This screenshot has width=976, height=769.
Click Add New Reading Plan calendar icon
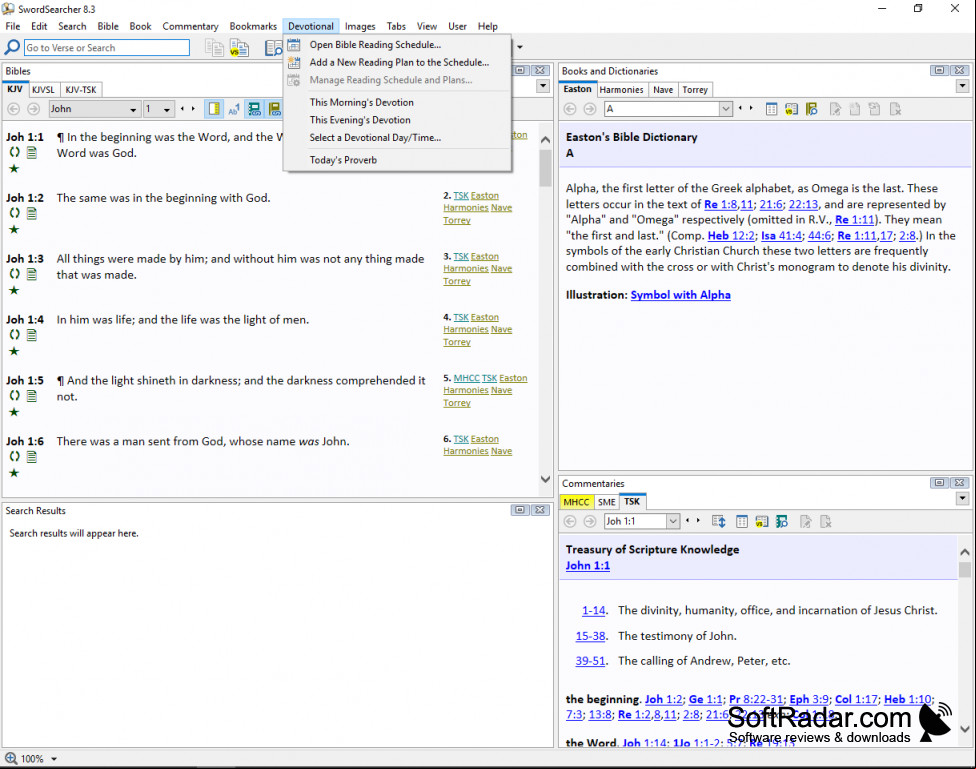pos(294,62)
